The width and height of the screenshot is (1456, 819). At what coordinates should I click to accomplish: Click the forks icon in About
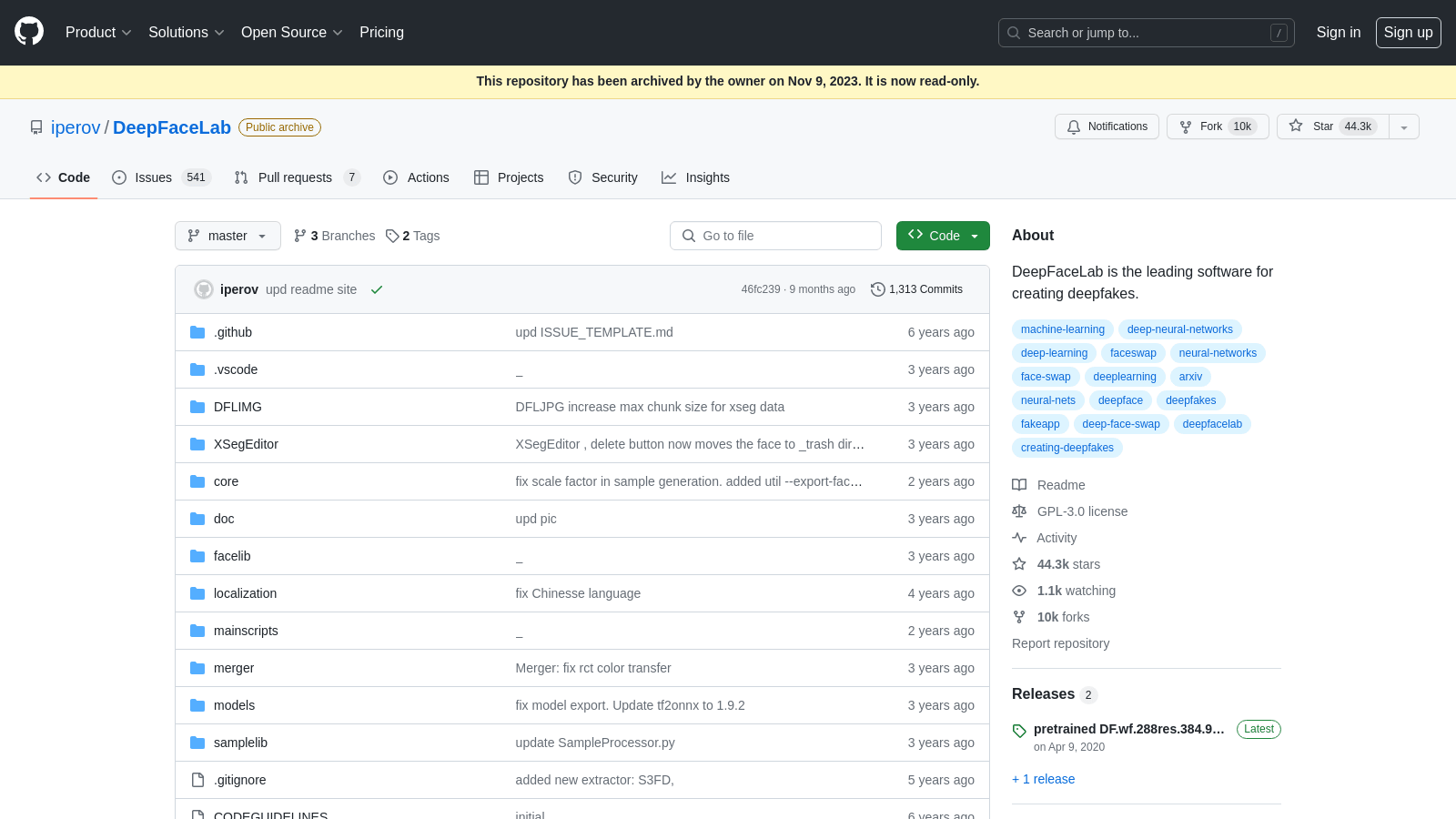1019,617
